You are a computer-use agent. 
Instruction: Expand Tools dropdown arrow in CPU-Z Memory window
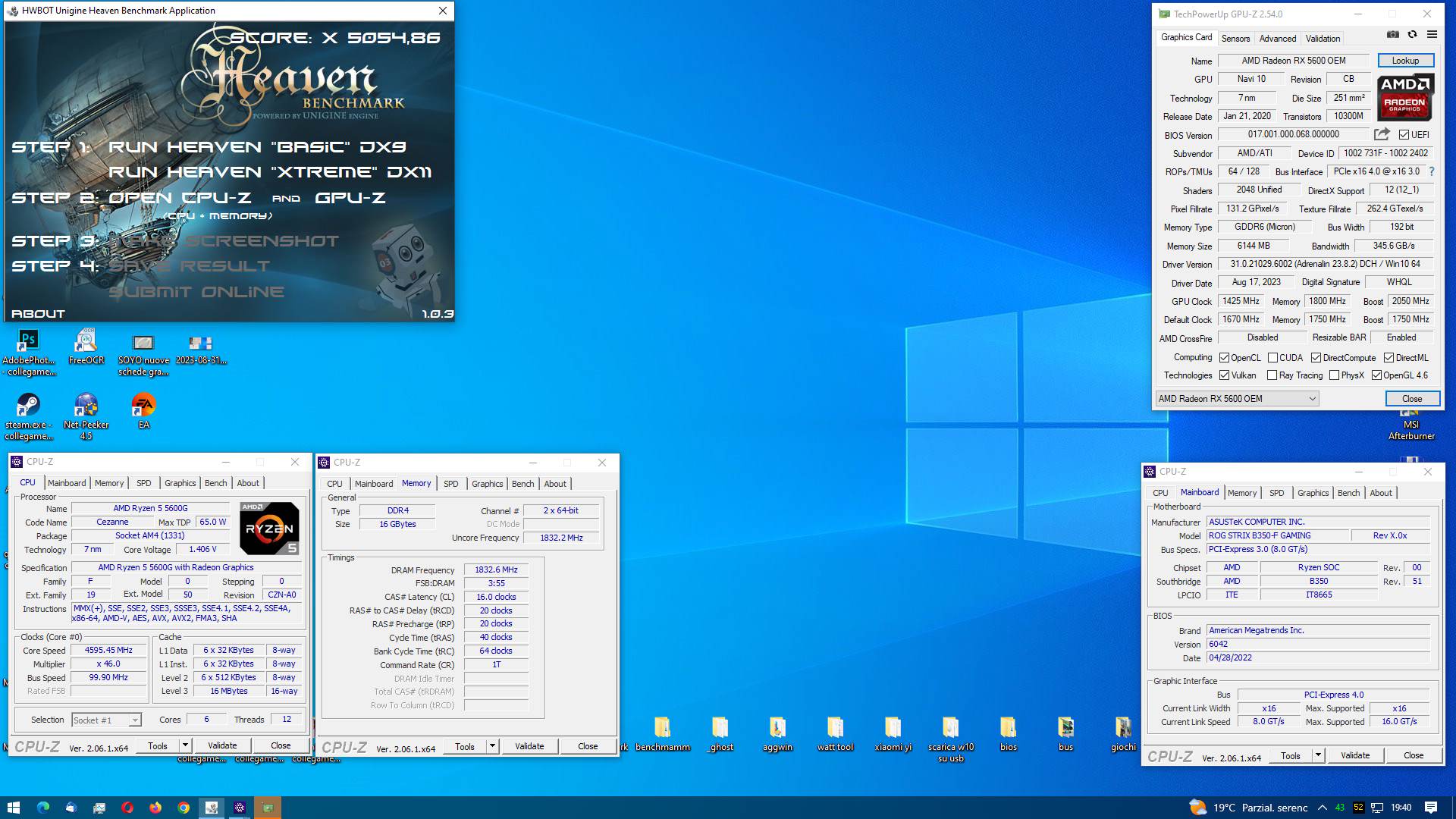tap(492, 746)
